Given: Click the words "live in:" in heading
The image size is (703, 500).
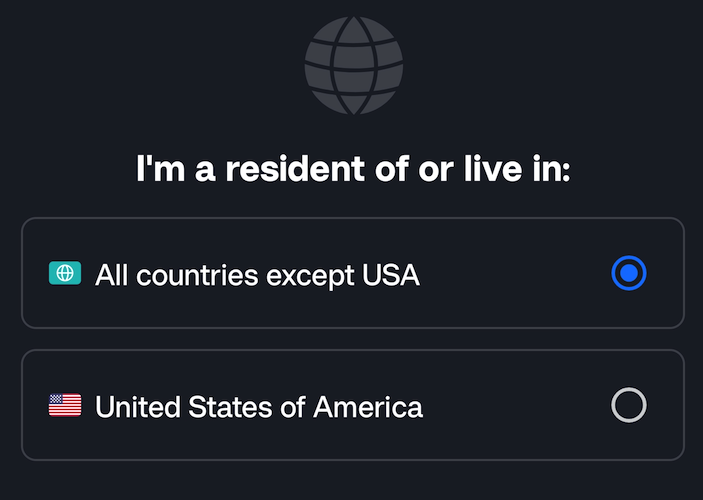Looking at the screenshot, I should (x=517, y=169).
